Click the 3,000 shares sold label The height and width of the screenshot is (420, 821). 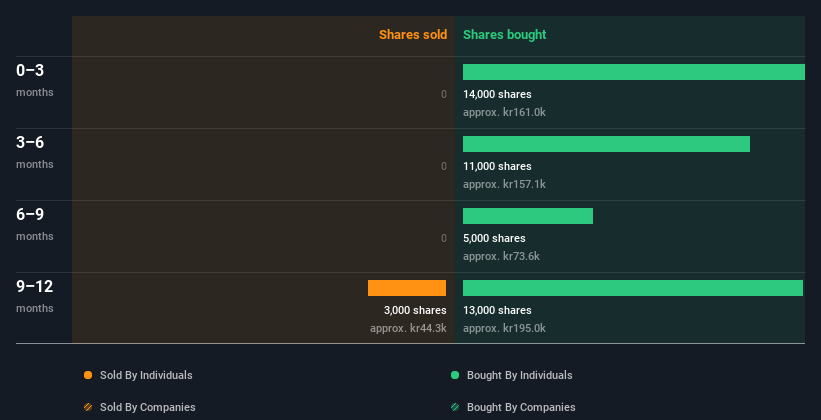tap(415, 310)
